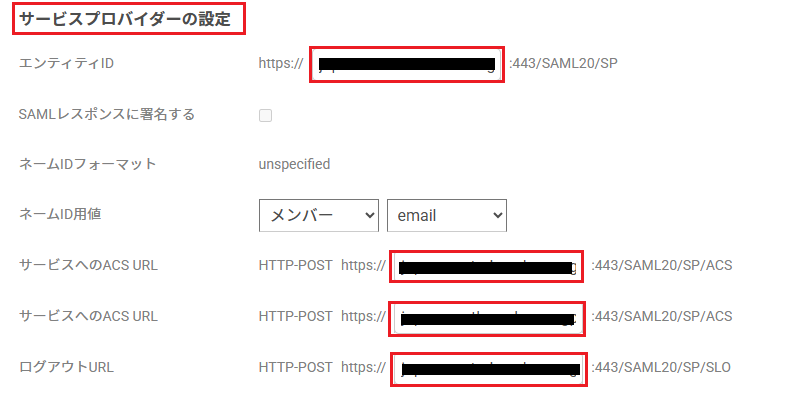Click the エンティティID hostname input field
Viewport: 808px width, 409px height.
coord(407,64)
